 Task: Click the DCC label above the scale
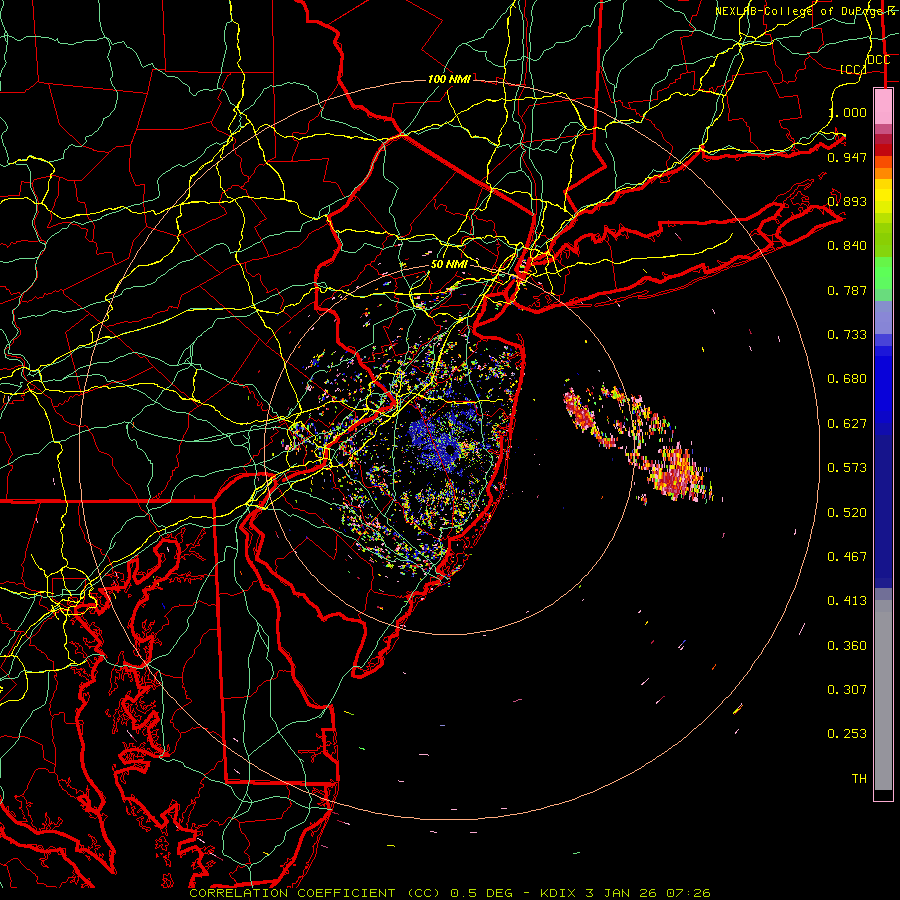click(879, 60)
